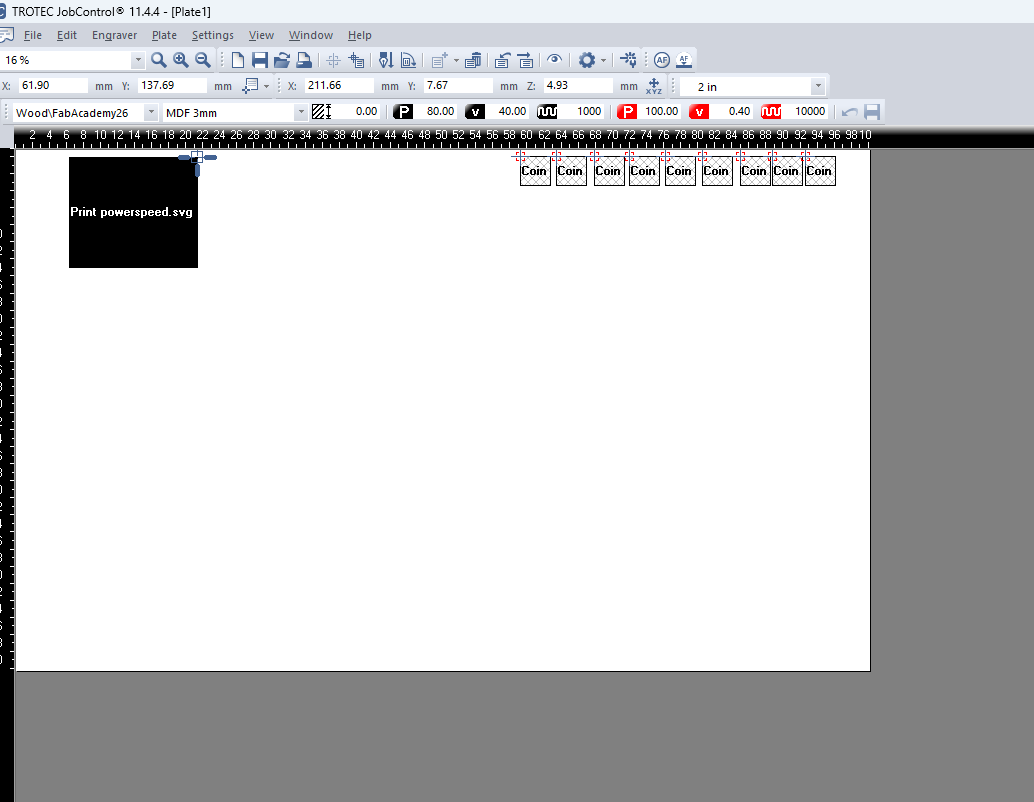
Task: Open the Plate menu
Action: [x=164, y=35]
